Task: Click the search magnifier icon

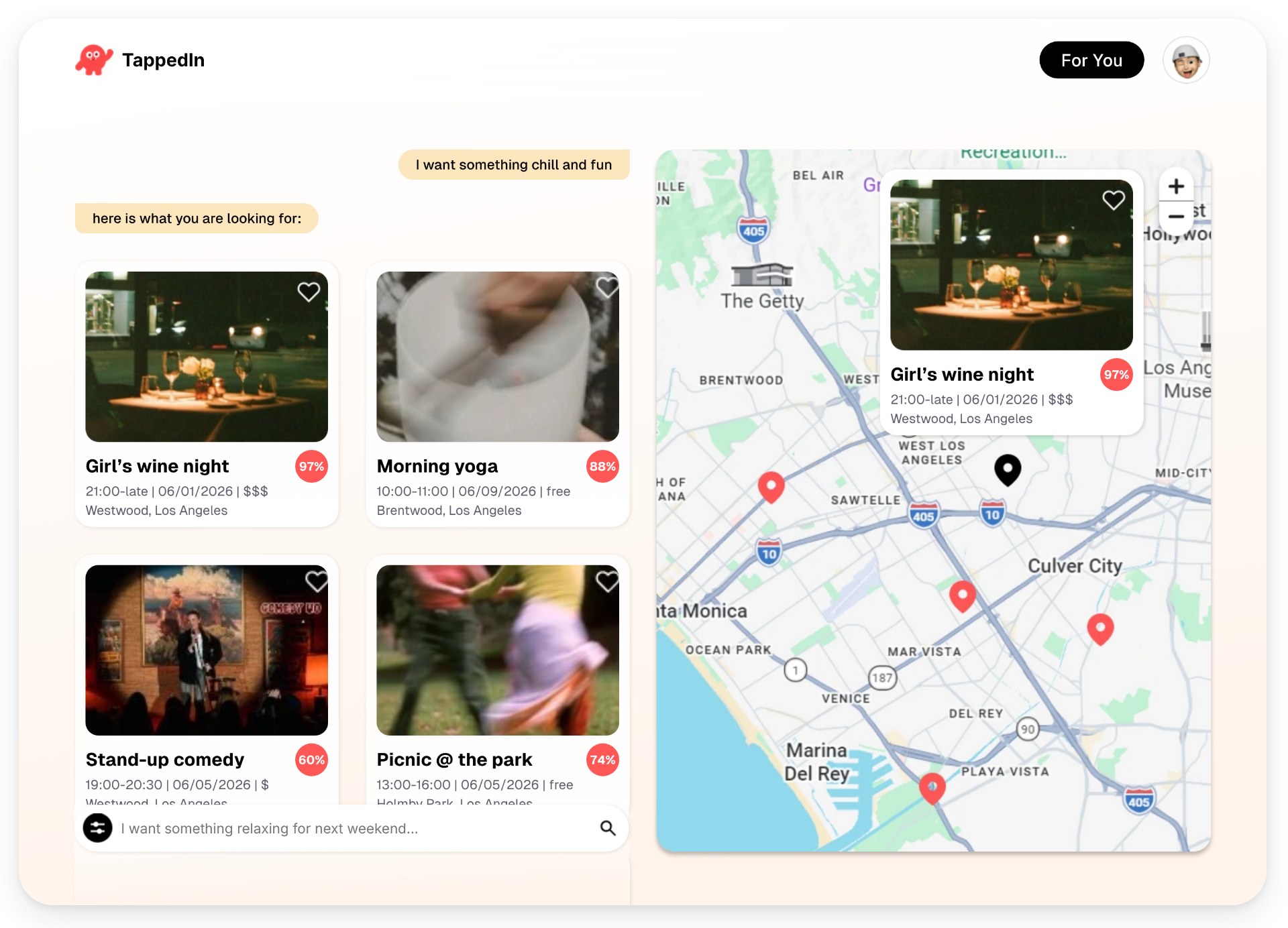Action: click(608, 828)
